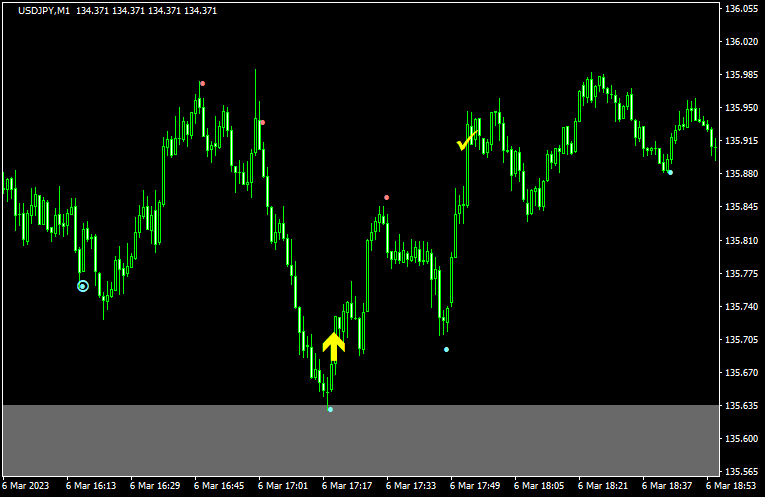The width and height of the screenshot is (765, 497).
Task: Select the cyan ringed circle marker
Action: click(83, 286)
